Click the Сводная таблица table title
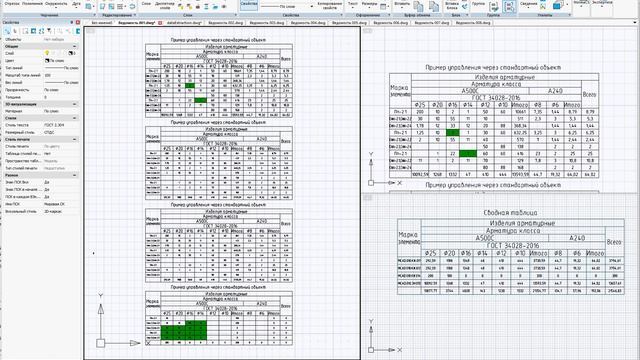The width and height of the screenshot is (640, 360). tap(510, 213)
